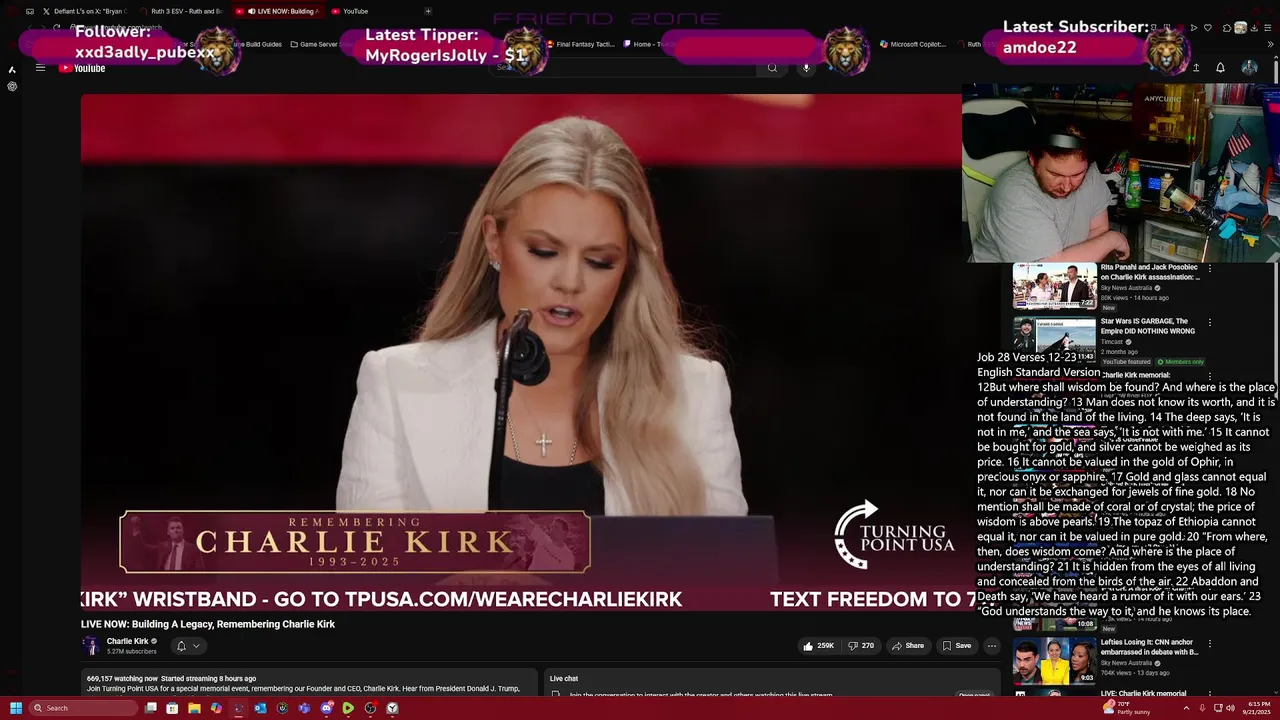Expand subscription notification bell dropdown

(x=187, y=646)
